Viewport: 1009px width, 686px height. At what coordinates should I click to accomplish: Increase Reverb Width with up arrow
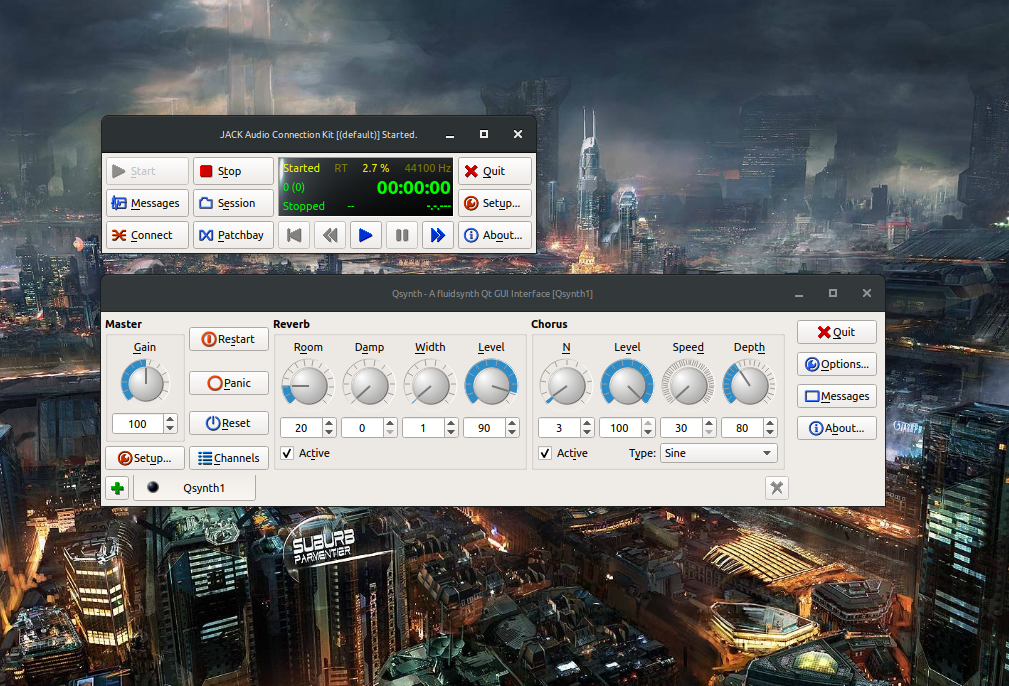pos(450,423)
